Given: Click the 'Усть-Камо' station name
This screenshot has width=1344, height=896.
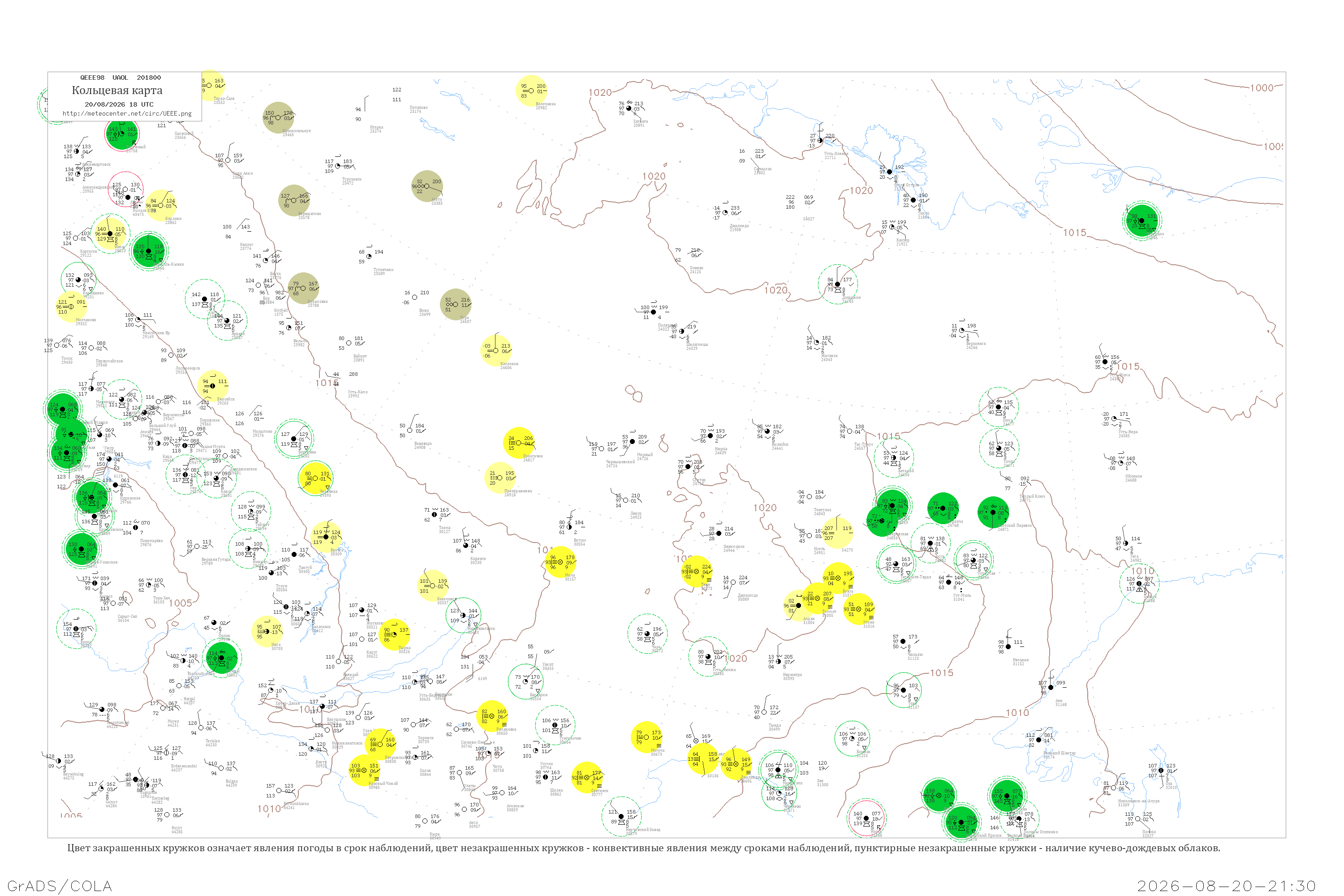Looking at the screenshot, I should [358, 392].
